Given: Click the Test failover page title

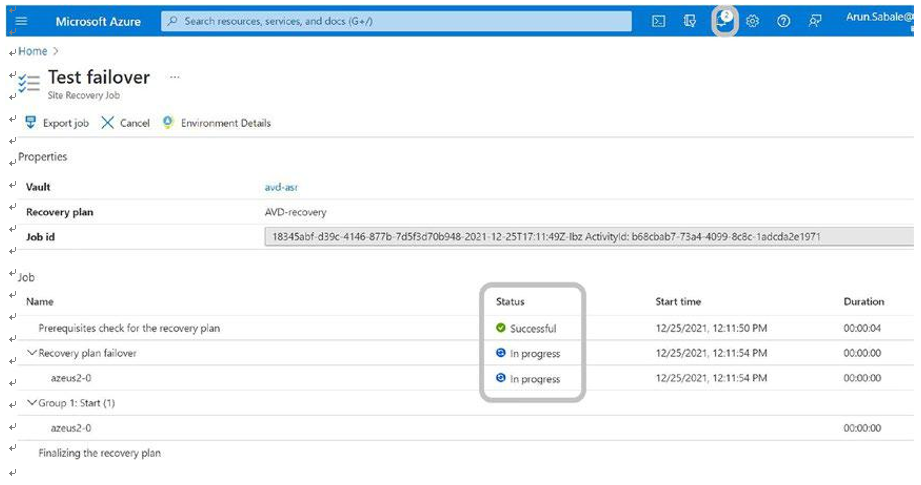Looking at the screenshot, I should point(99,77).
